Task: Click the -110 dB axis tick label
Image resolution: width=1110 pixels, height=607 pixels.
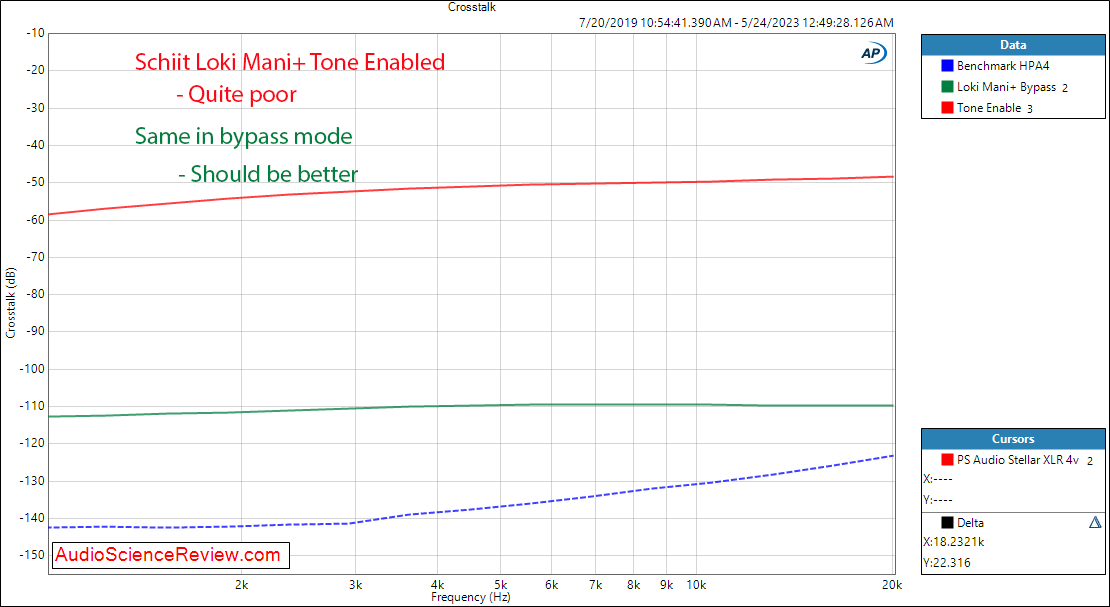Action: tap(33, 406)
